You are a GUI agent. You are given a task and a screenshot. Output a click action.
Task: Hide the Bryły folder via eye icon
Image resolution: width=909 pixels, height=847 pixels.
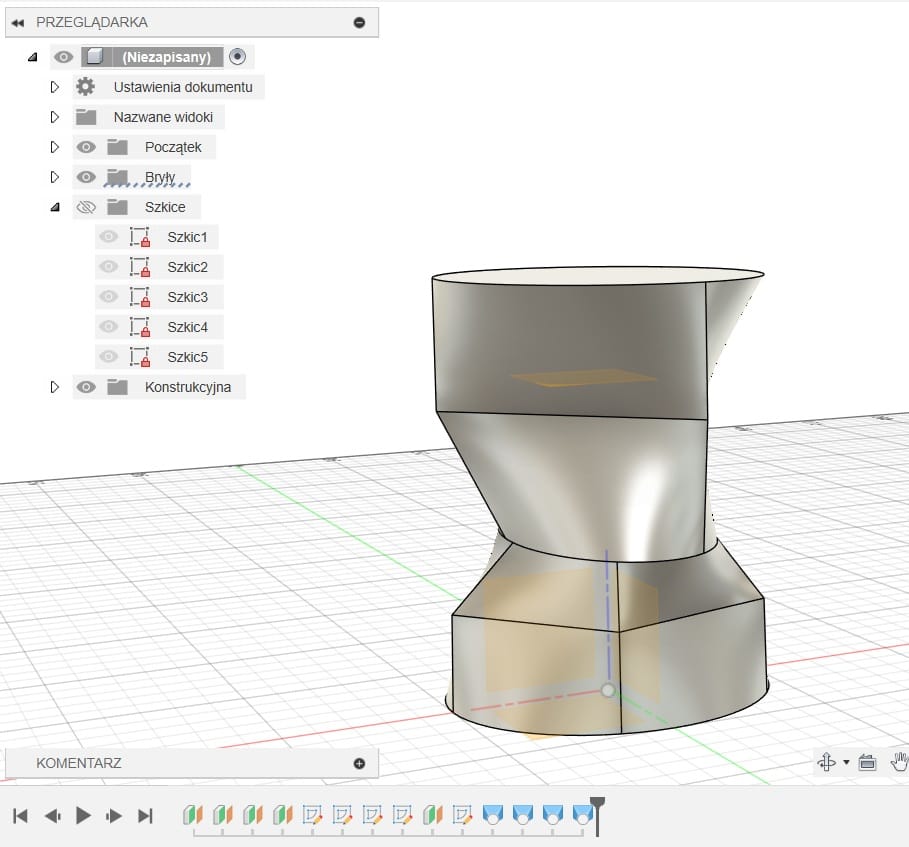(x=86, y=177)
